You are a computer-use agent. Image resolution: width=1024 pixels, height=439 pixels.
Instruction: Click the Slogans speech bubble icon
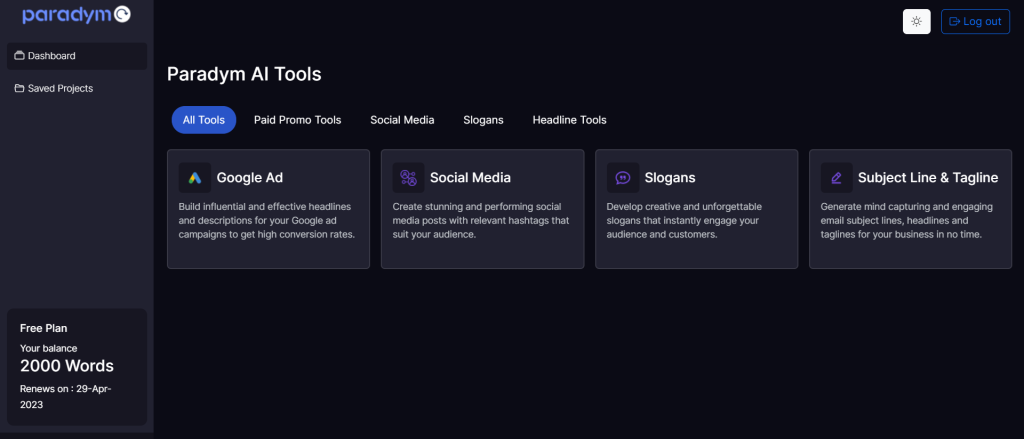623,178
